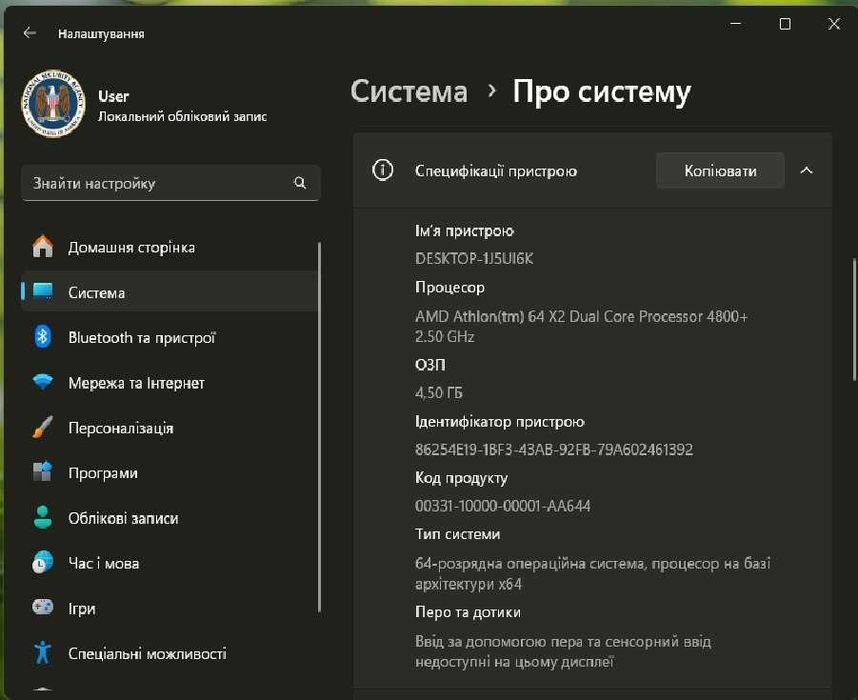Click the User account name
The width and height of the screenshot is (858, 700).
tap(113, 96)
